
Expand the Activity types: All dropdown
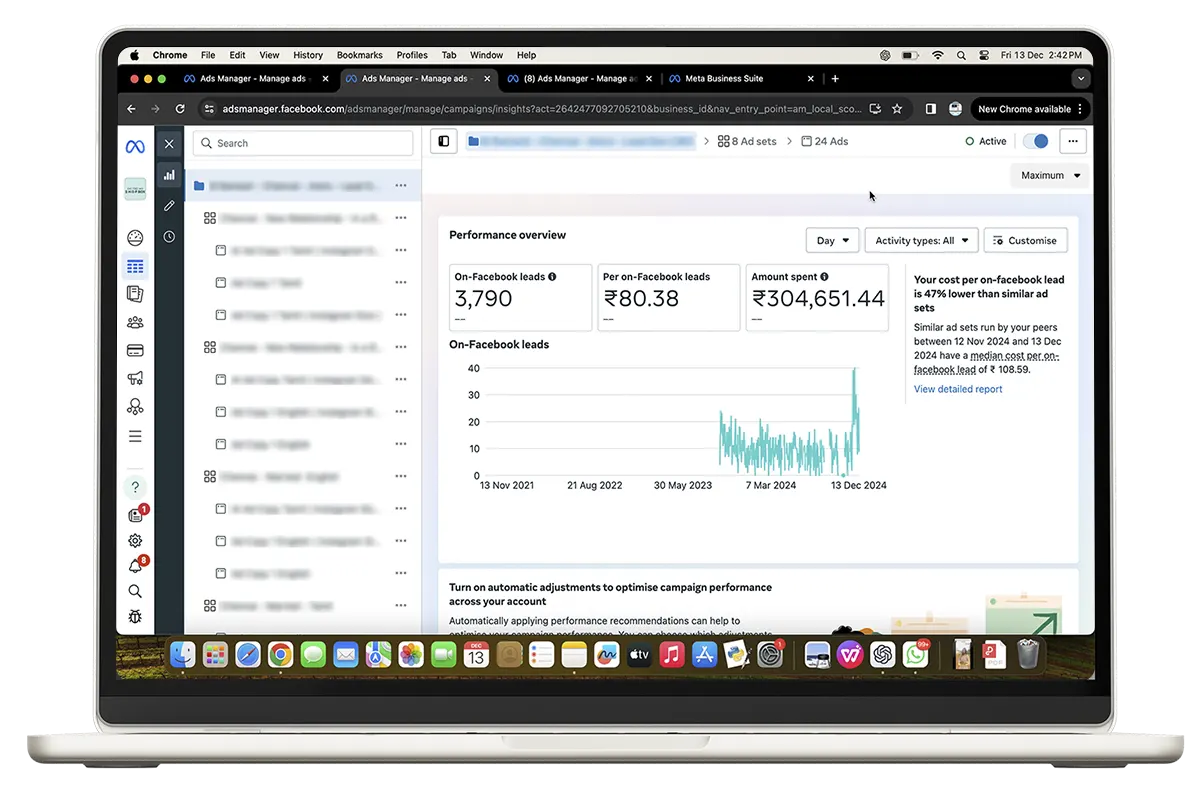coord(921,241)
